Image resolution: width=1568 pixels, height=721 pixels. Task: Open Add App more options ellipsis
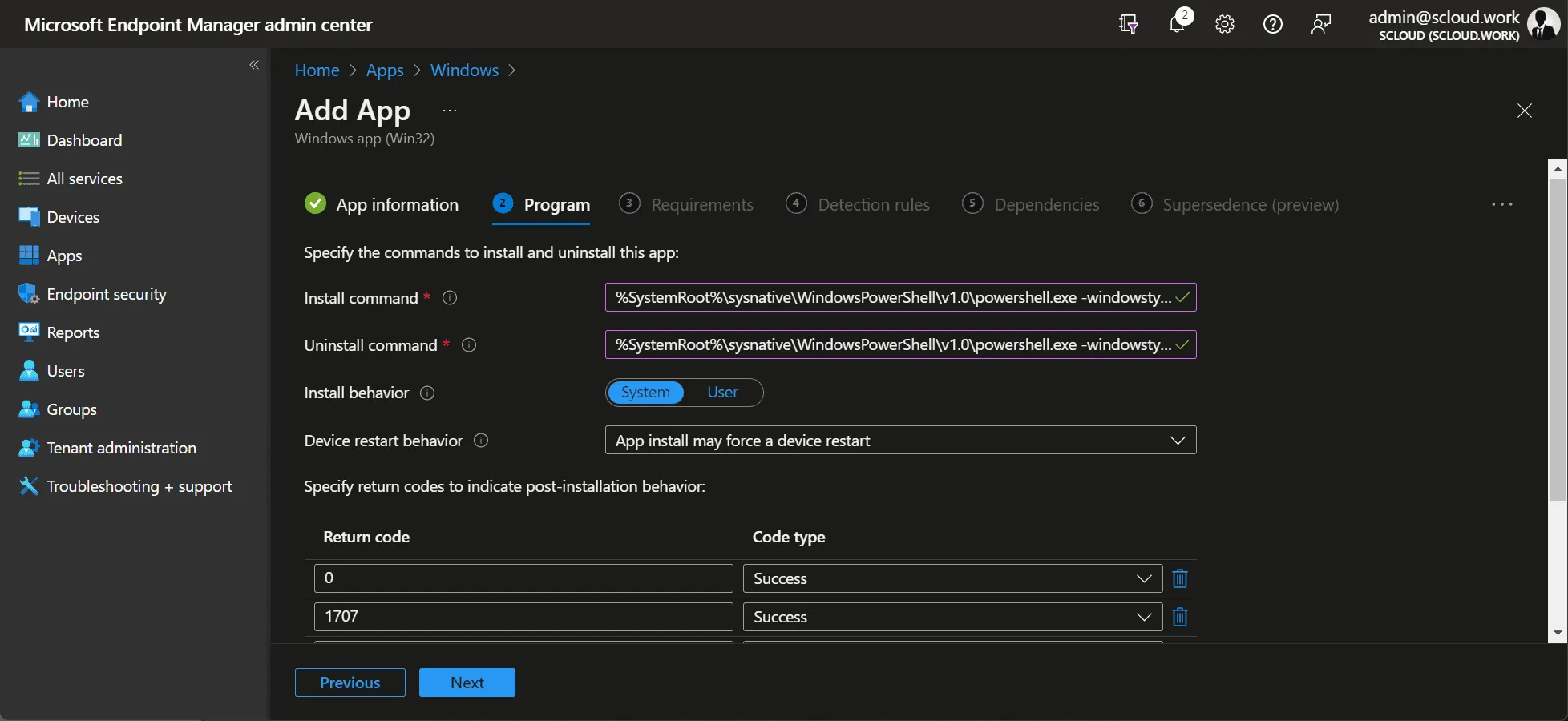point(450,111)
